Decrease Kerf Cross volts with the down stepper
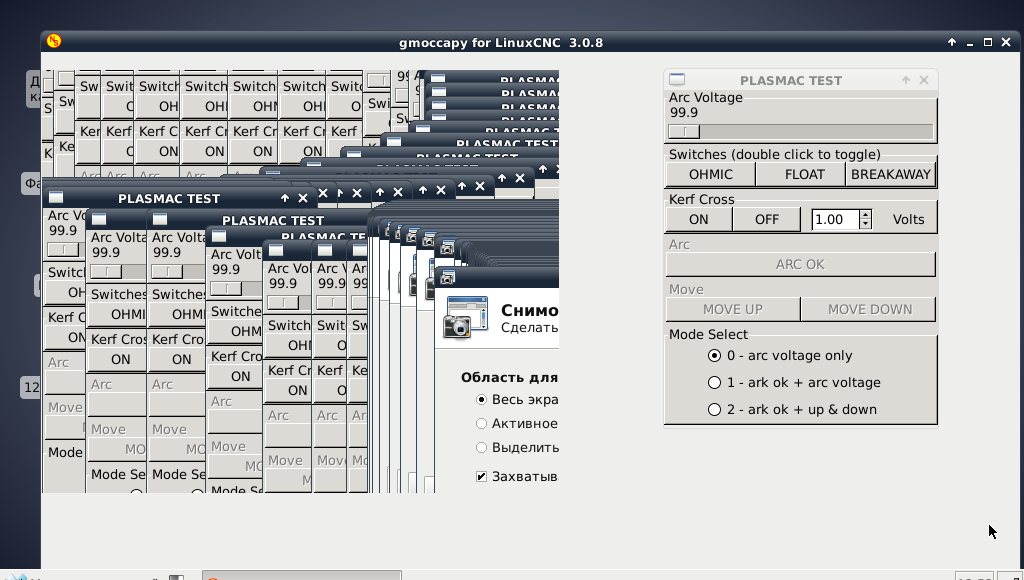 (865, 224)
